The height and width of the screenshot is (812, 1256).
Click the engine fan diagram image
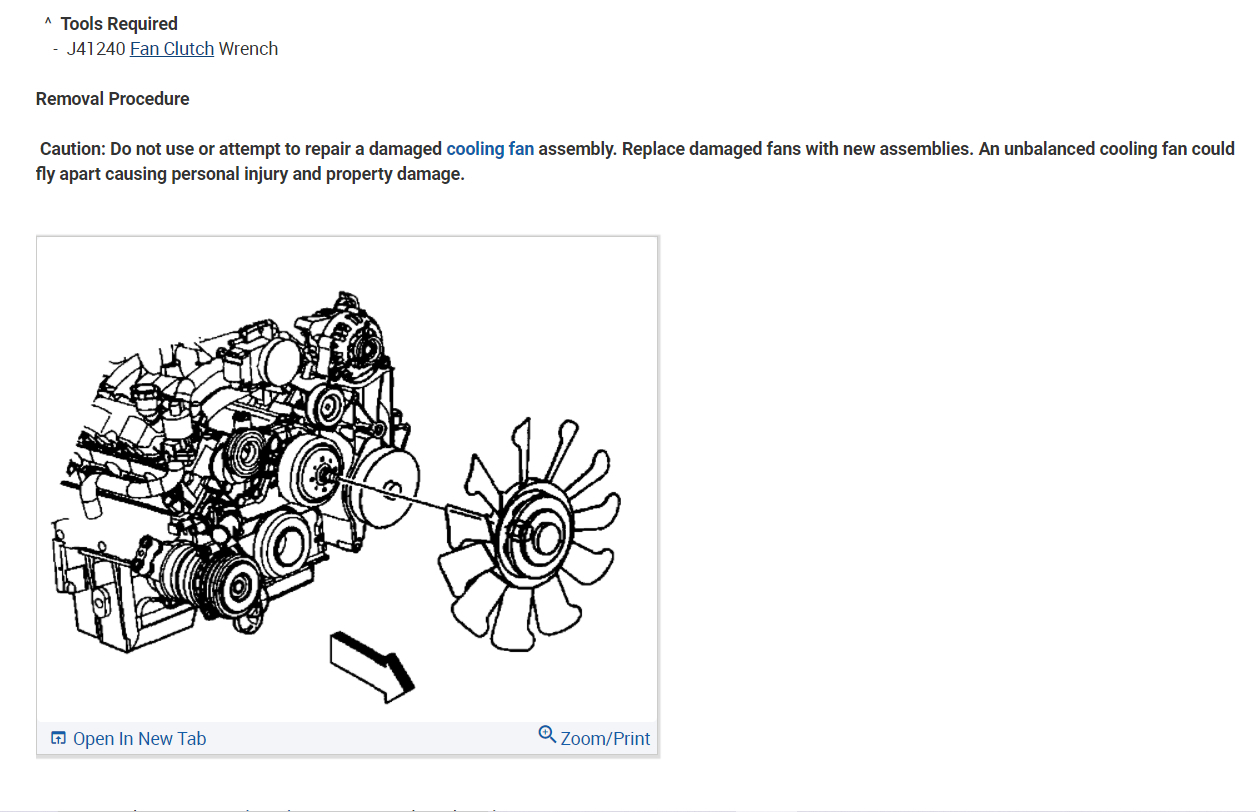coord(347,480)
